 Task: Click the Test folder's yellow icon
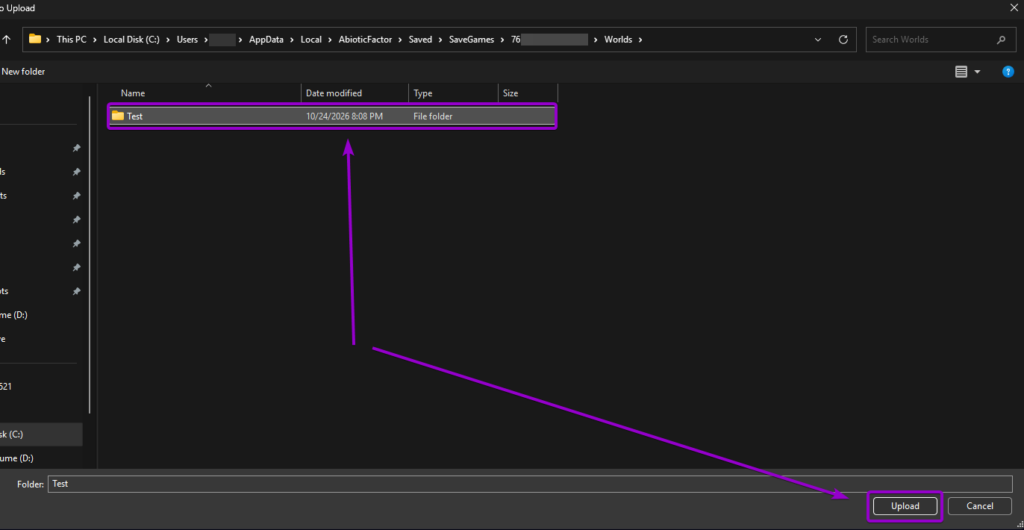tap(118, 116)
